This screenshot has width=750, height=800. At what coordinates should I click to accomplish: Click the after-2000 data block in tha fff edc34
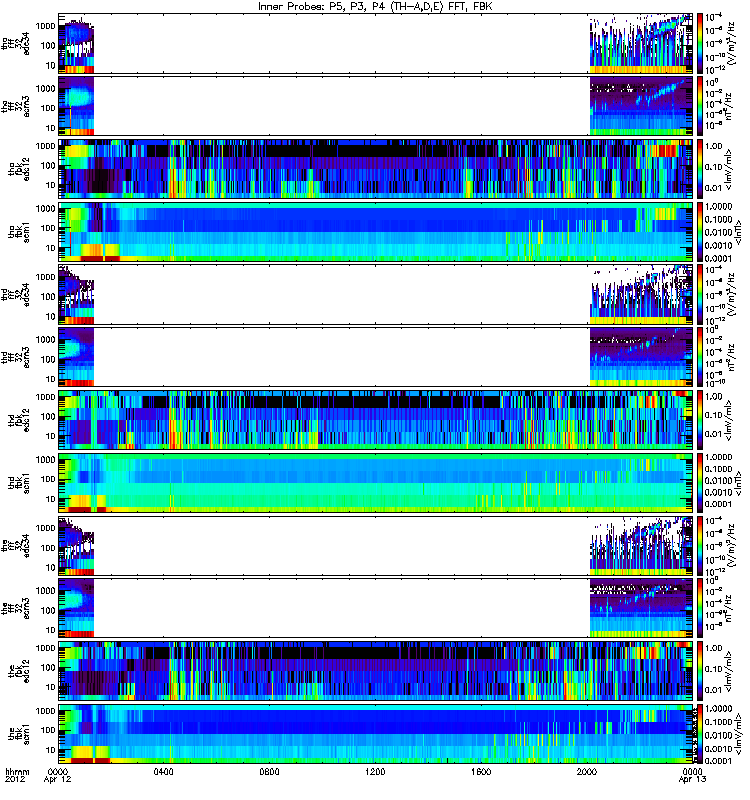point(641,43)
